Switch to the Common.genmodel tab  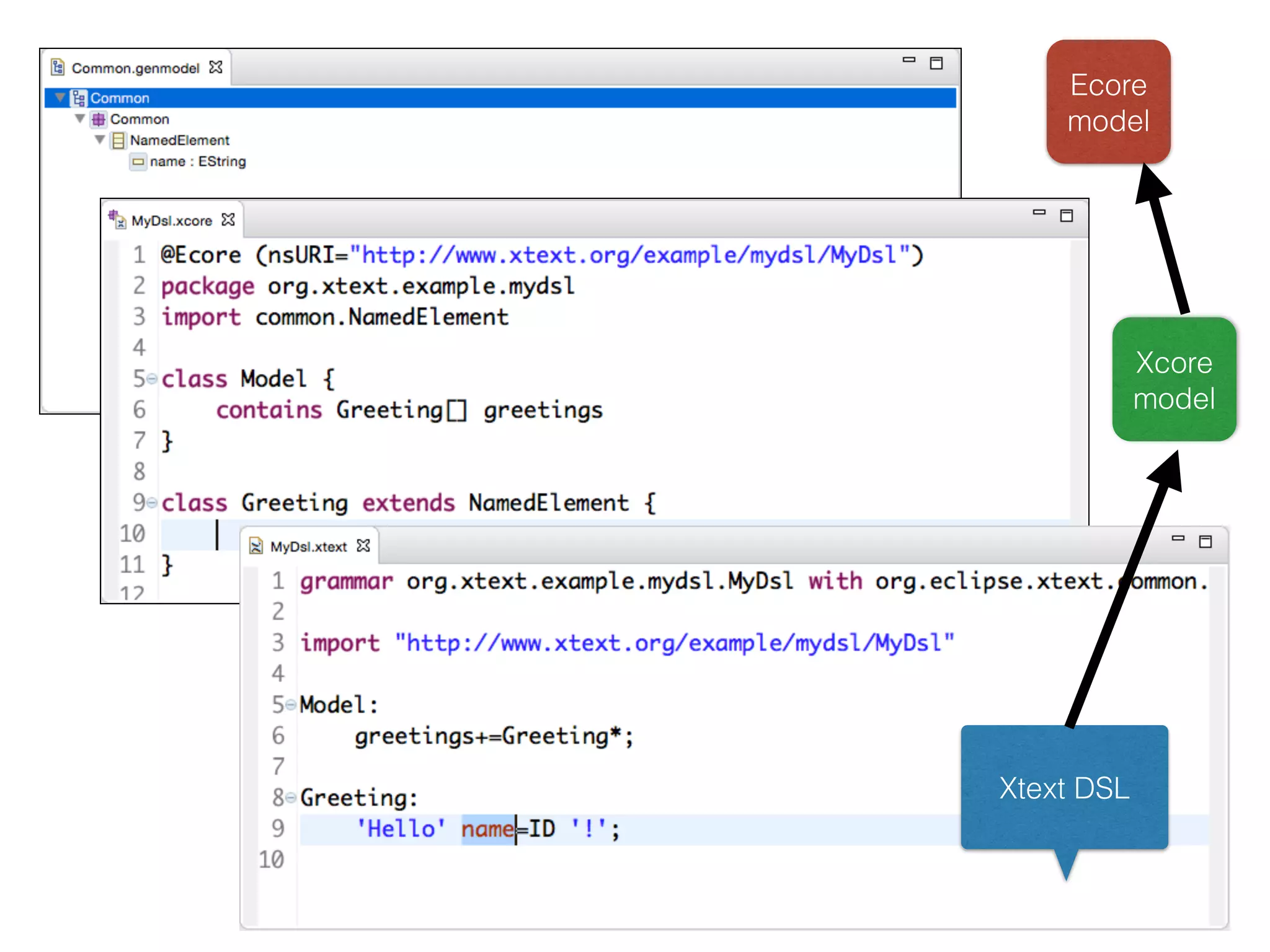135,68
